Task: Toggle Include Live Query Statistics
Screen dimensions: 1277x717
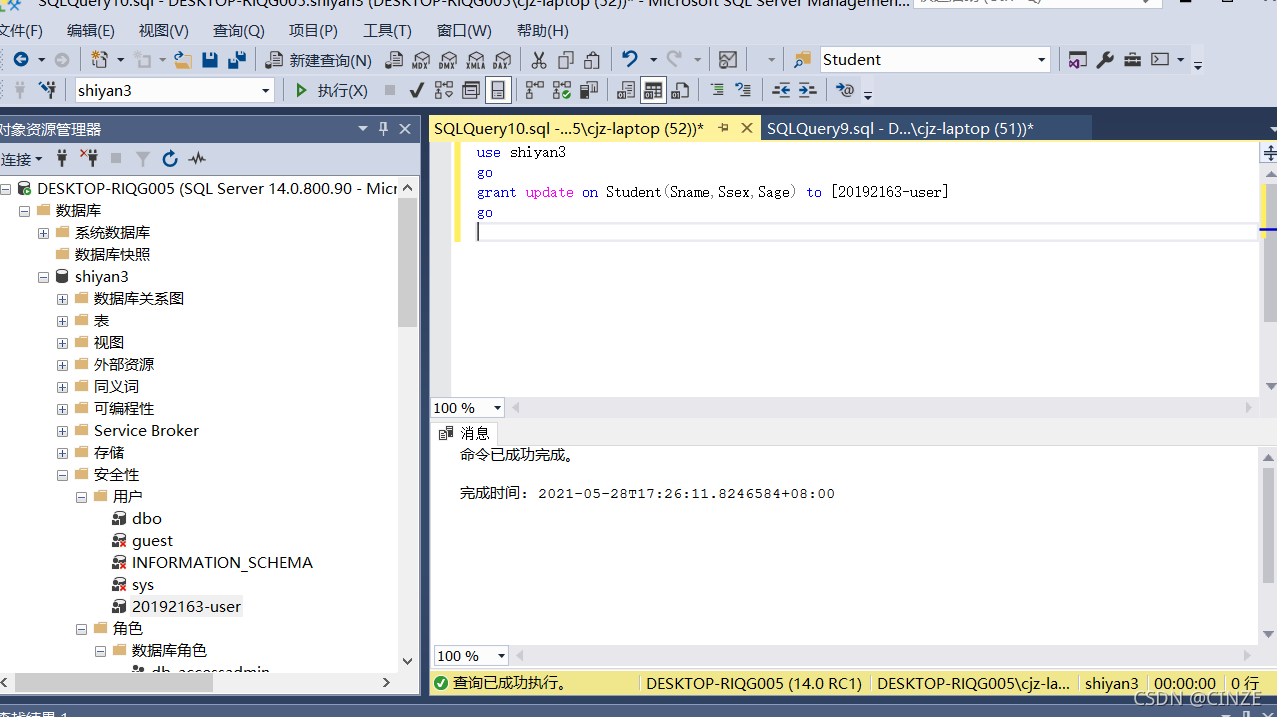Action: [x=562, y=90]
